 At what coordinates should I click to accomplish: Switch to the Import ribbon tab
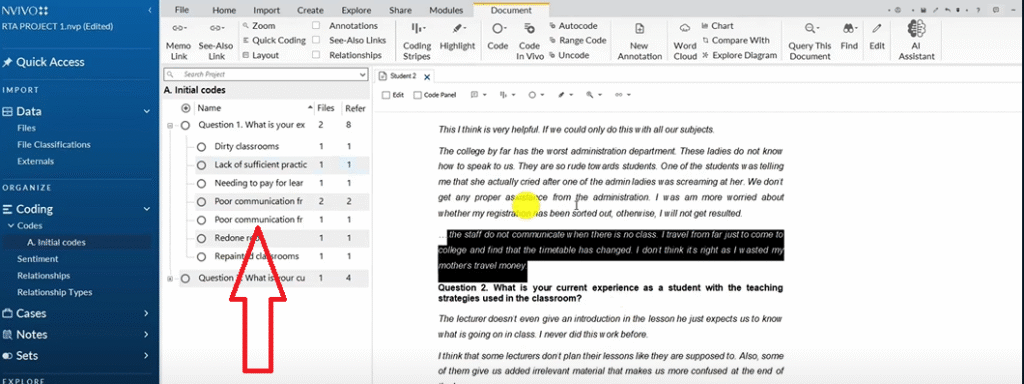click(x=266, y=10)
